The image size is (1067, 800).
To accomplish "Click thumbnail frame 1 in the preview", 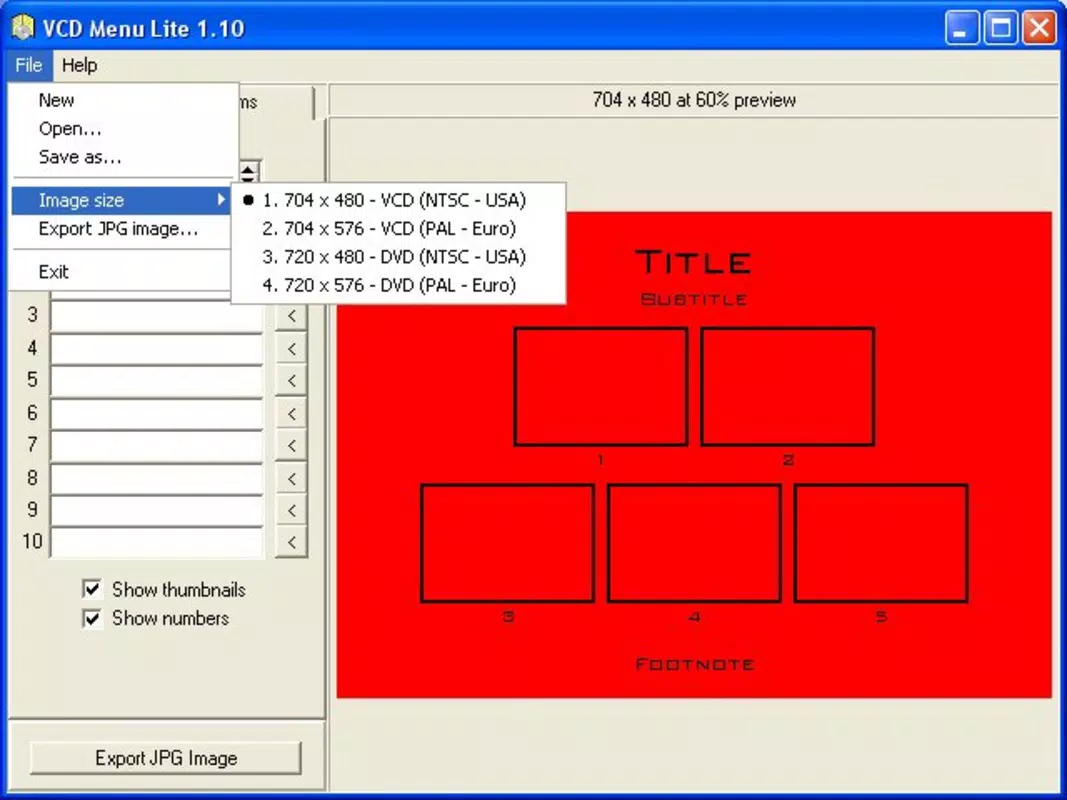I will pyautogui.click(x=601, y=386).
